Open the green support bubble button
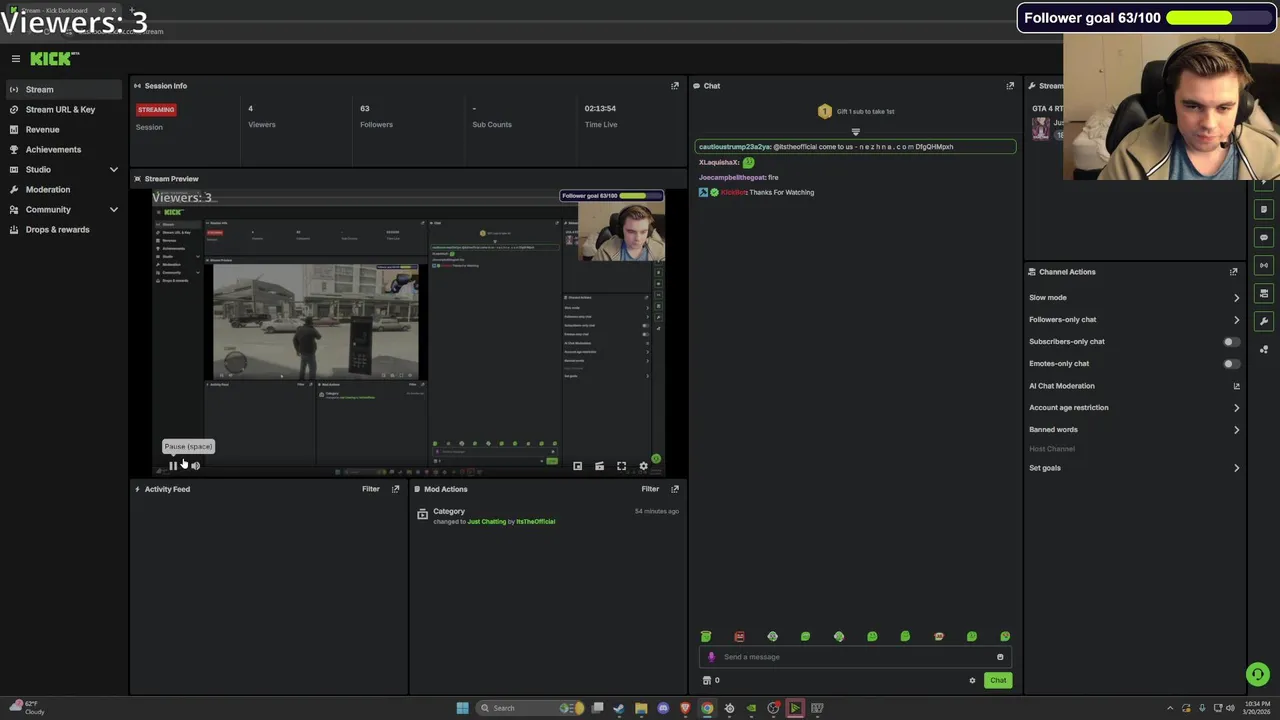Viewport: 1280px width, 720px height. (1257, 675)
